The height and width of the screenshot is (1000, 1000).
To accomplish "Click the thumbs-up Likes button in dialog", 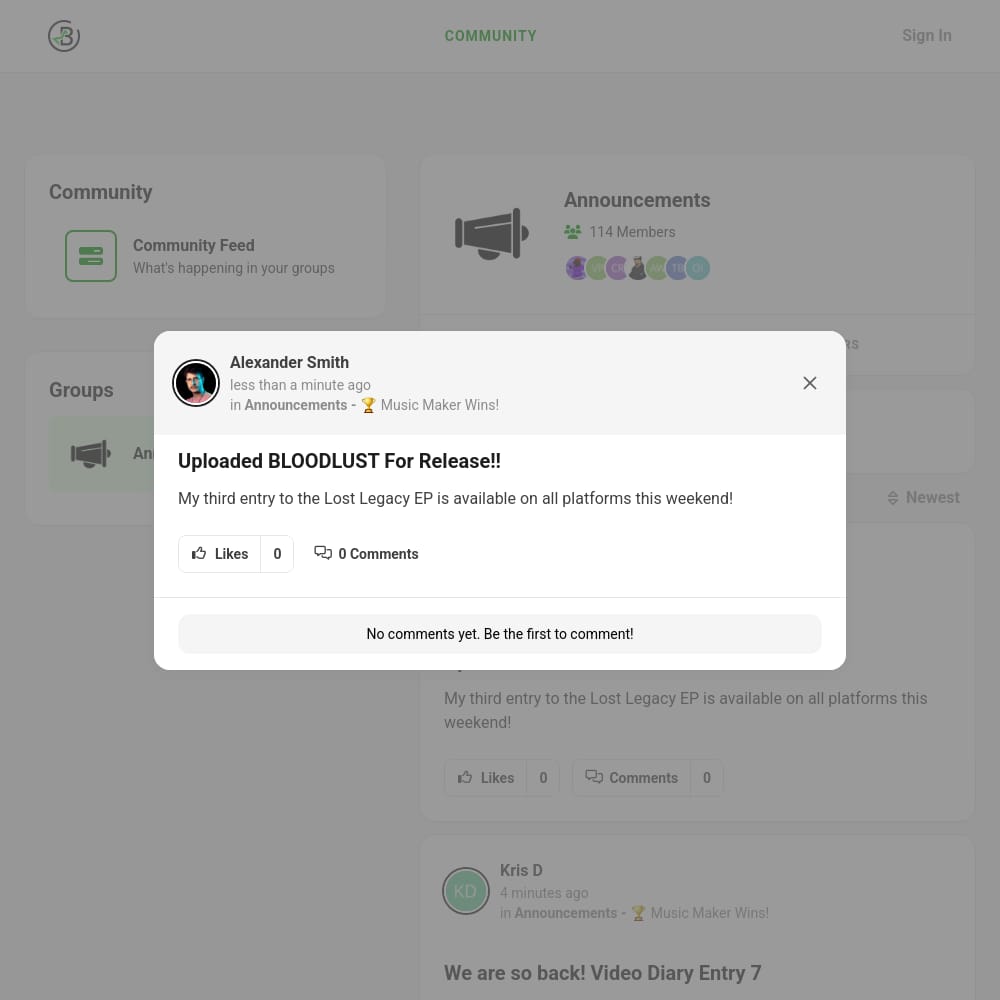I will [x=219, y=554].
